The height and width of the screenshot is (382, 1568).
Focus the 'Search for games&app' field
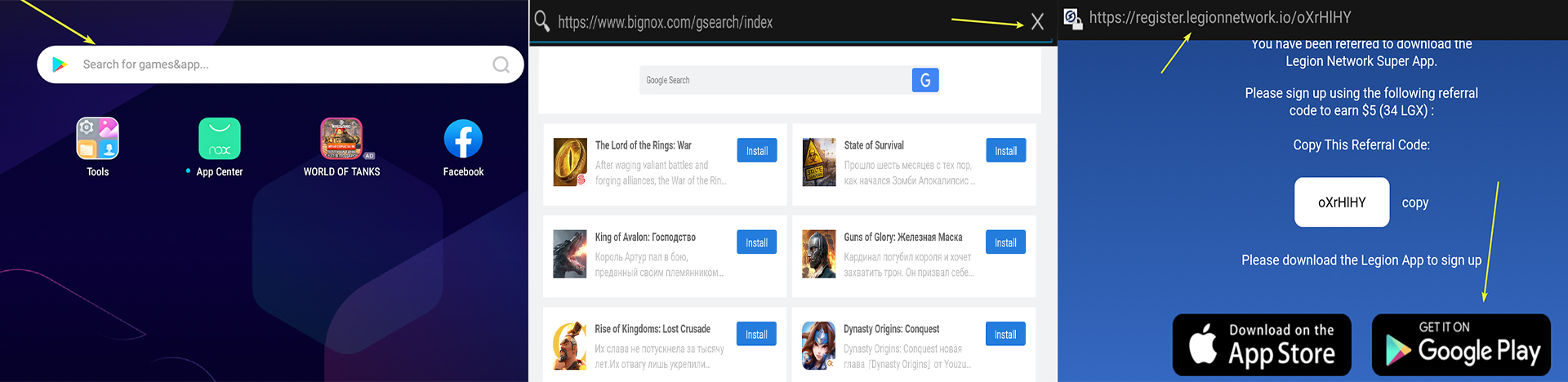coord(280,64)
